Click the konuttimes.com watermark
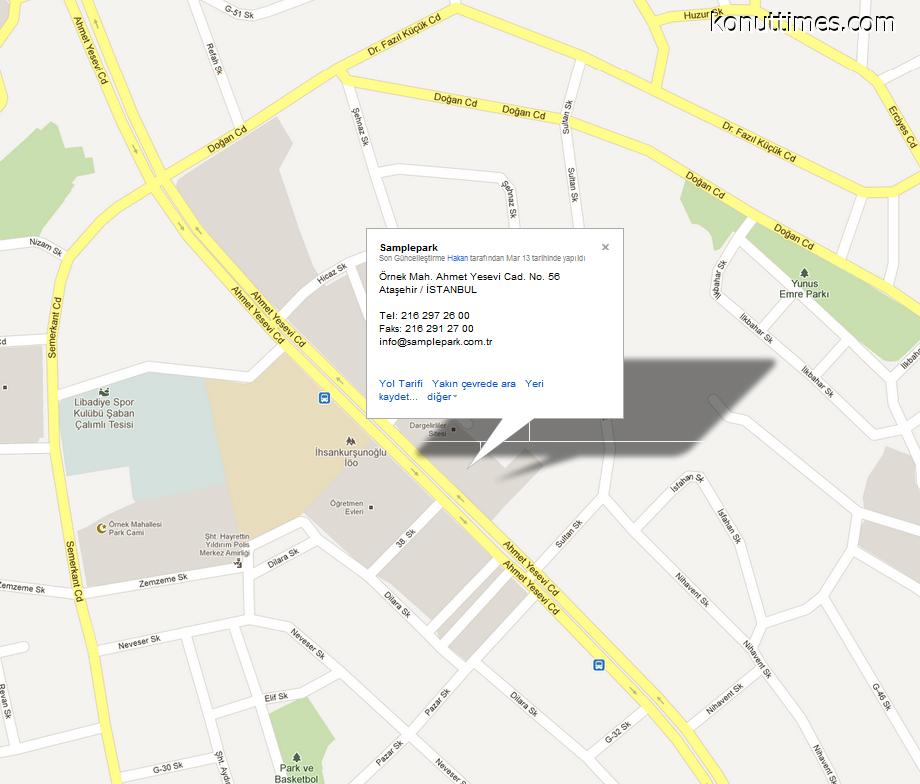The height and width of the screenshot is (784, 920). click(802, 22)
